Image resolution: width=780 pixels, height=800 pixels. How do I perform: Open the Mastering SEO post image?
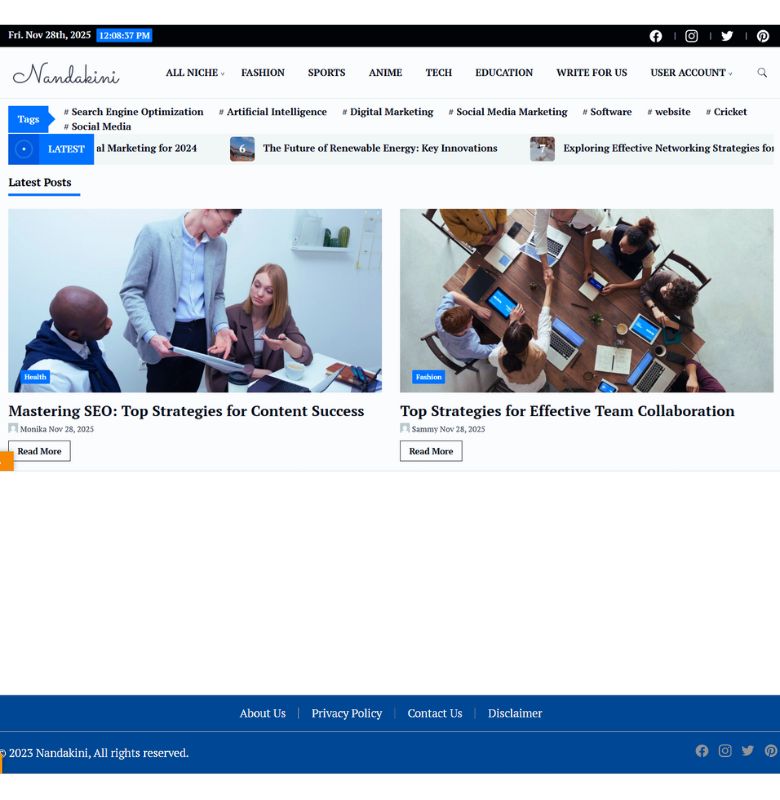tap(195, 301)
